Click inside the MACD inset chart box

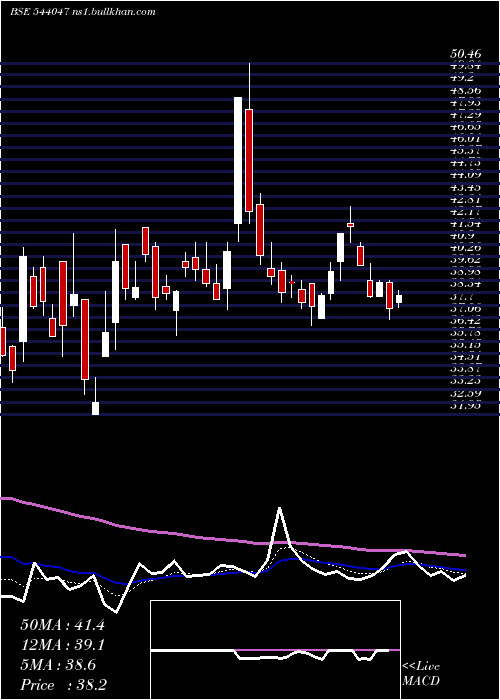[275, 650]
